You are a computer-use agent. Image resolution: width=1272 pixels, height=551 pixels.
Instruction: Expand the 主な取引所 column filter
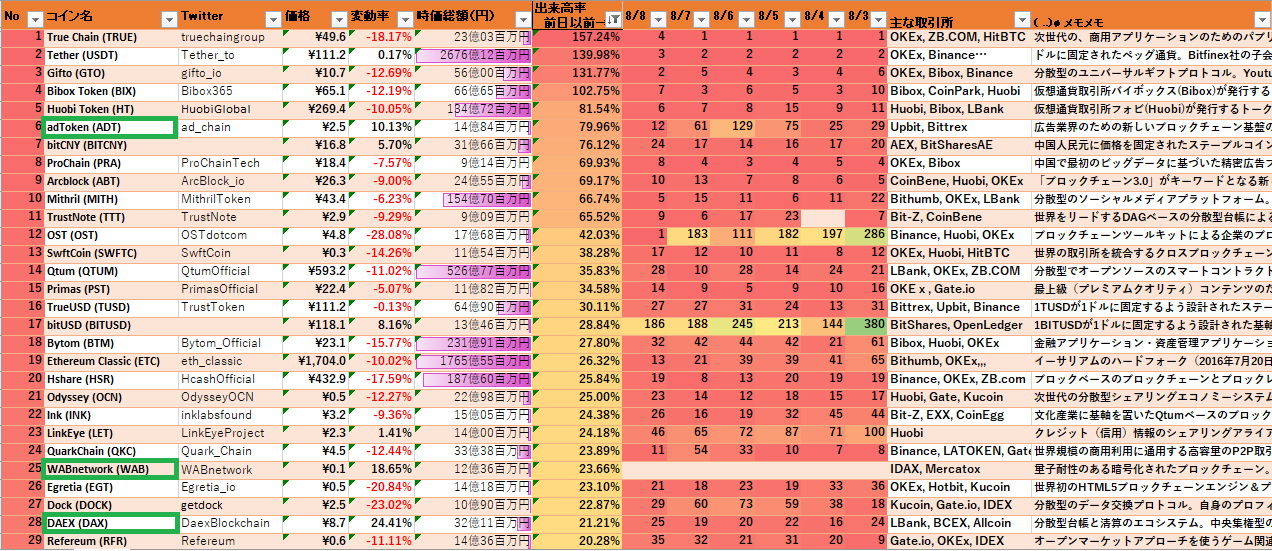point(1021,19)
